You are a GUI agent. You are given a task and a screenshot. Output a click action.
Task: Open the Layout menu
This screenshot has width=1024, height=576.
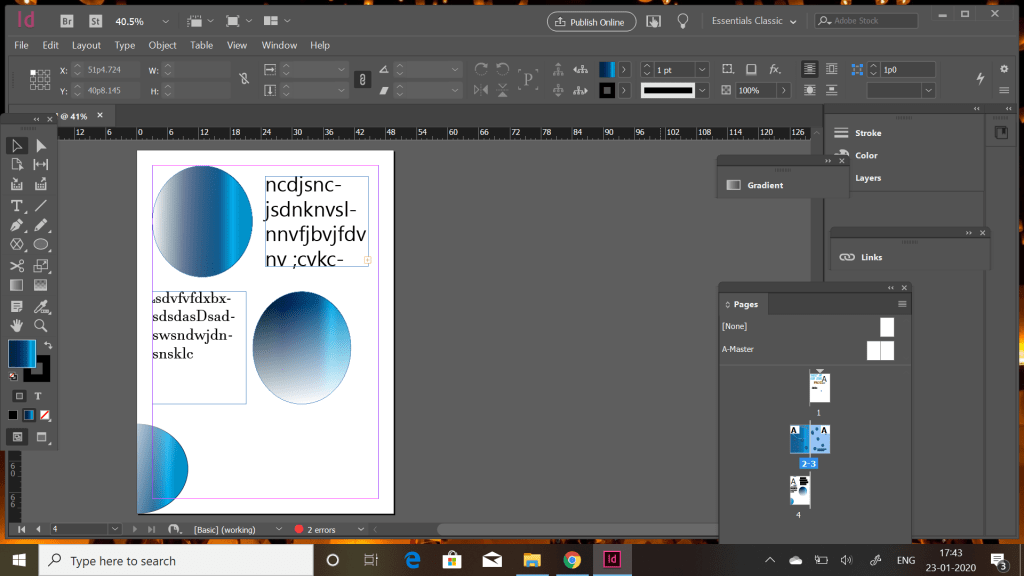(86, 45)
